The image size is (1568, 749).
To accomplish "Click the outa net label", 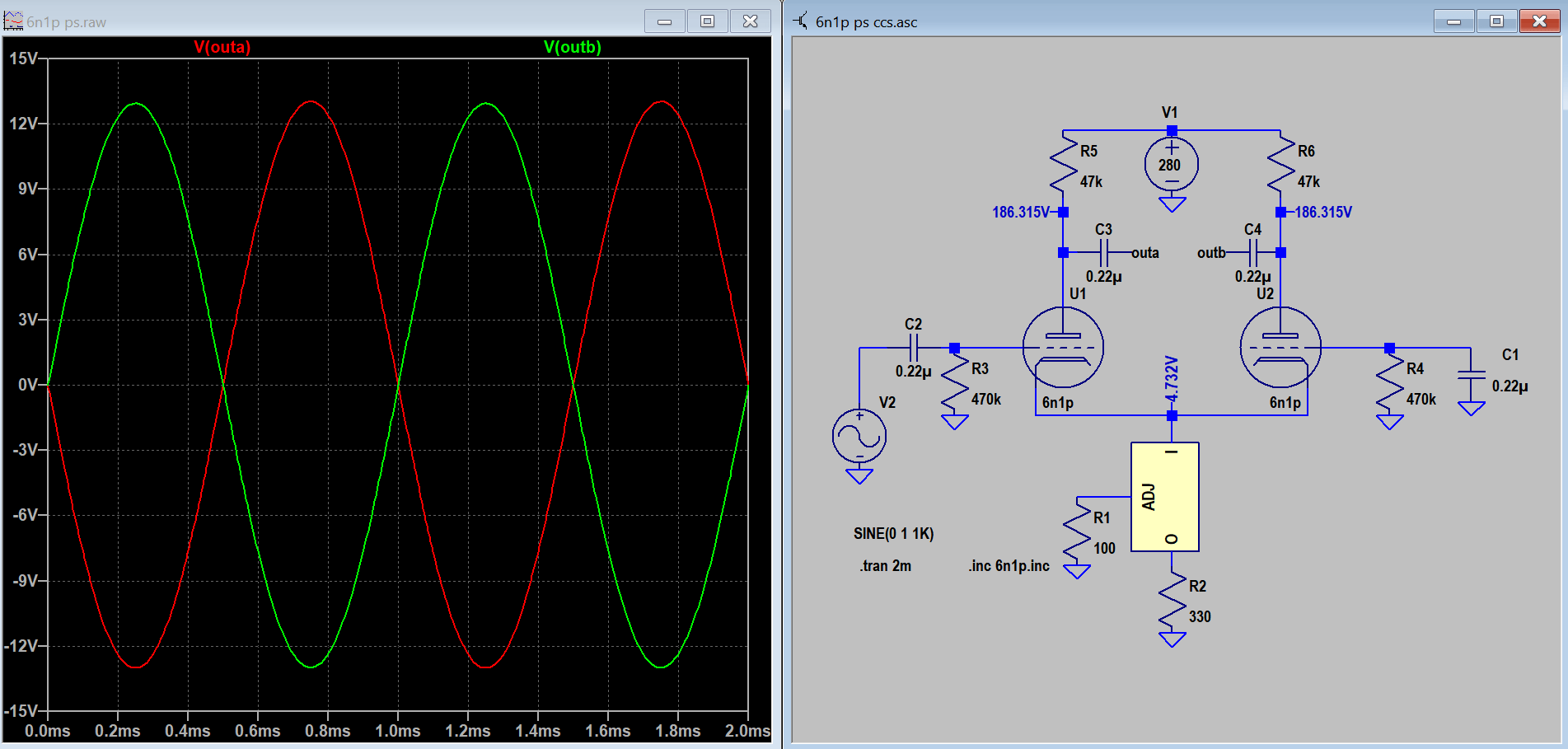I will 1145,253.
